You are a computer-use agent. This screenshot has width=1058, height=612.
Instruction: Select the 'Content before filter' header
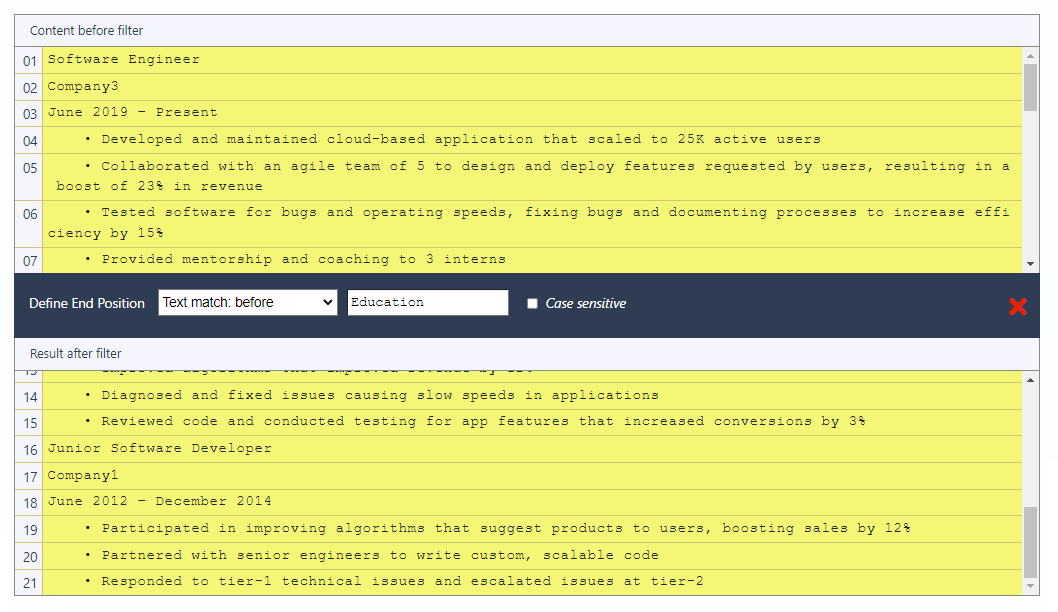86,31
